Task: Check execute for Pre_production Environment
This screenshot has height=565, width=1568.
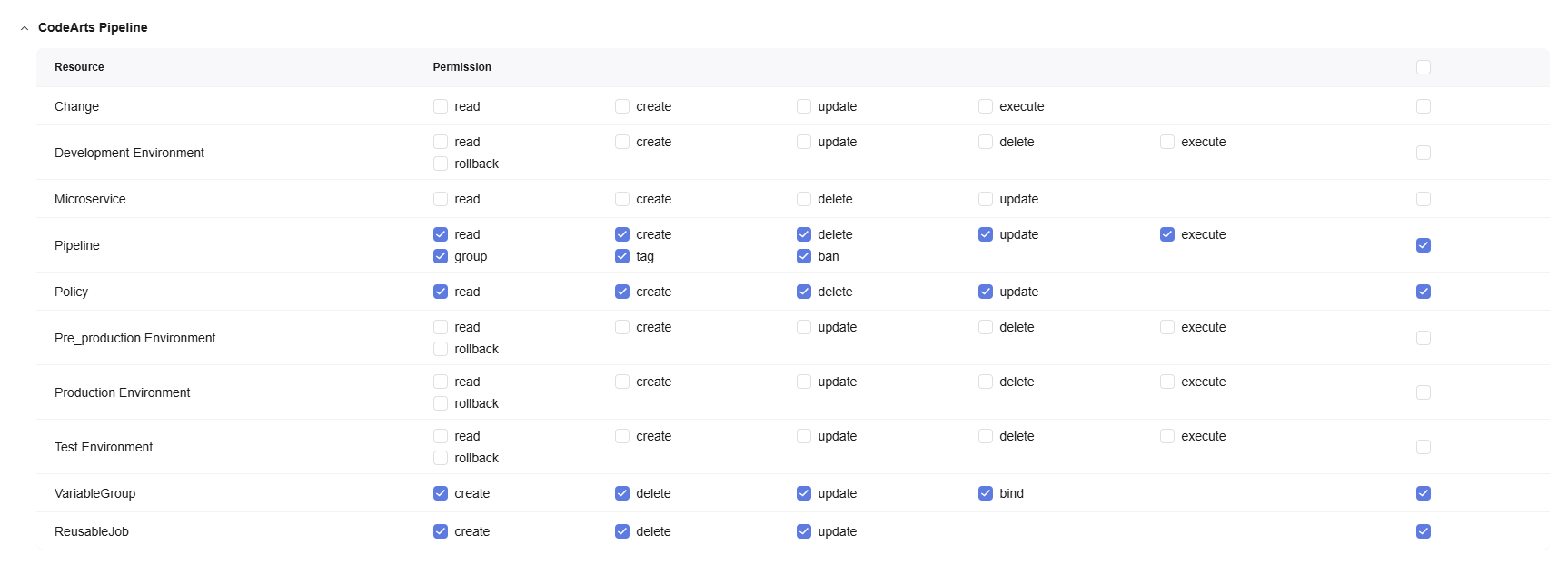Action: 1167,327
